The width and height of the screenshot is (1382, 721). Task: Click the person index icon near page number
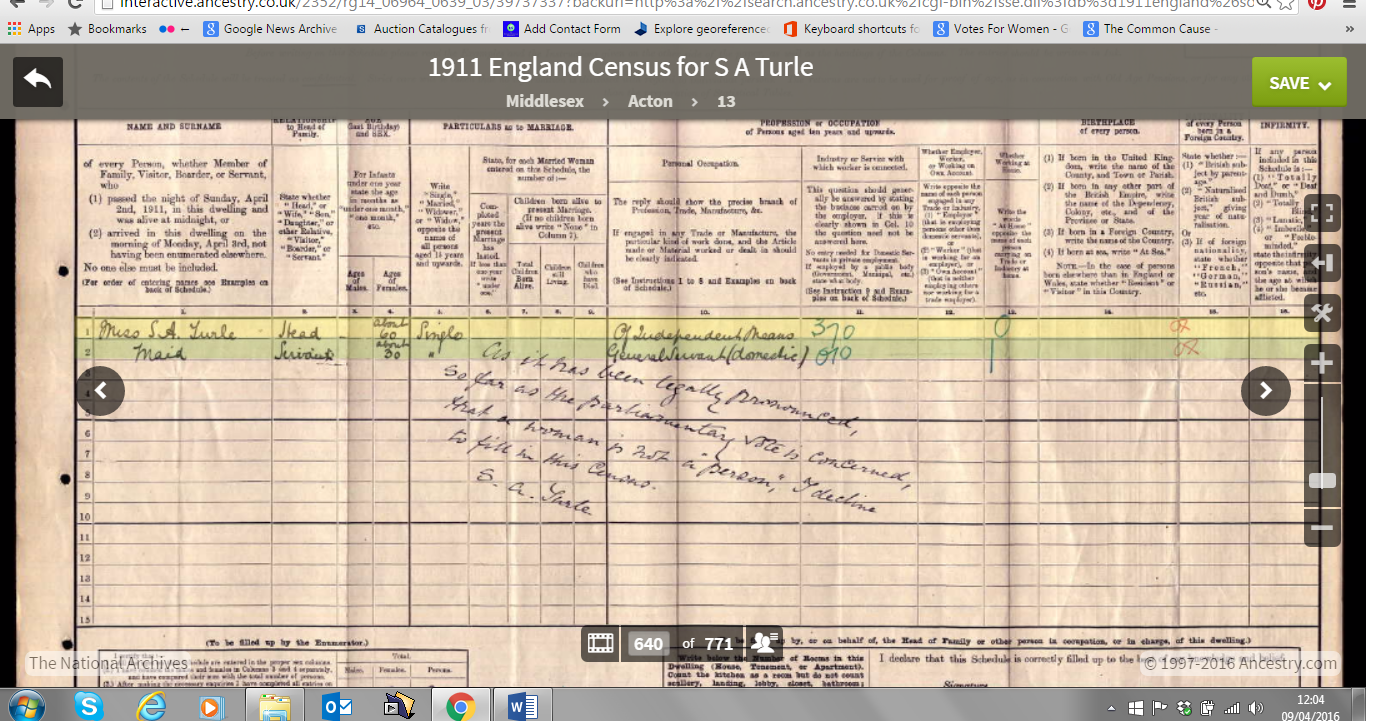pyautogui.click(x=764, y=644)
